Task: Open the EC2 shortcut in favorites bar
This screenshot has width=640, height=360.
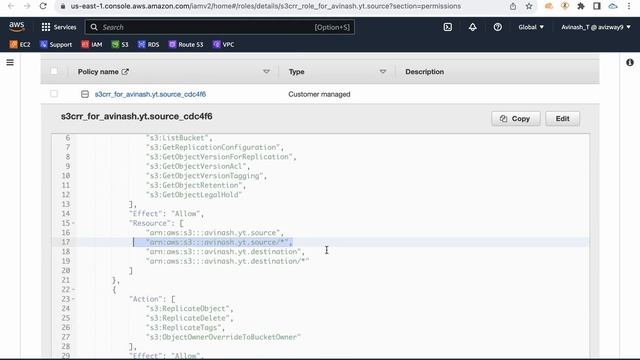Action: tap(20, 44)
